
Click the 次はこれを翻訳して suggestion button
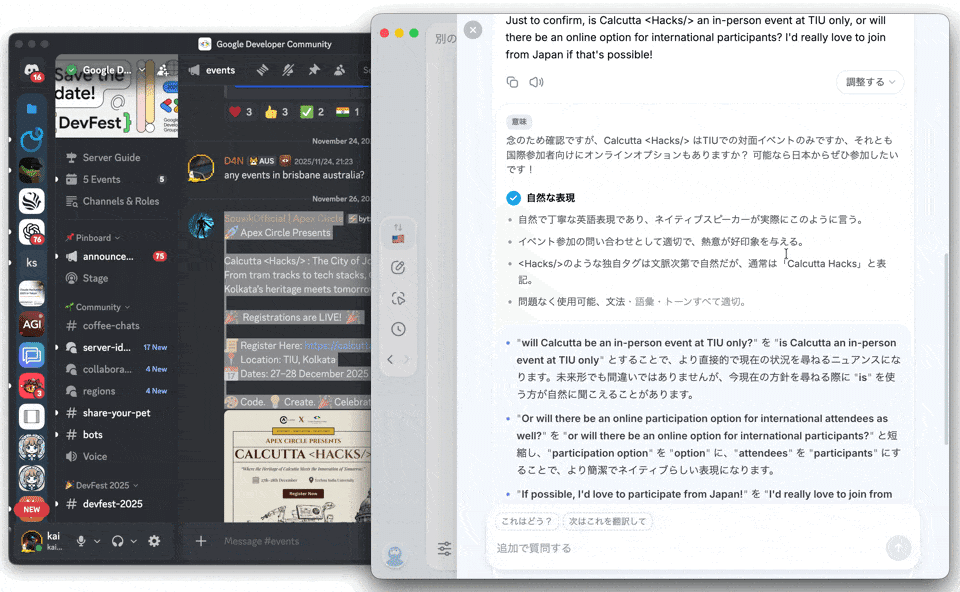tap(608, 521)
